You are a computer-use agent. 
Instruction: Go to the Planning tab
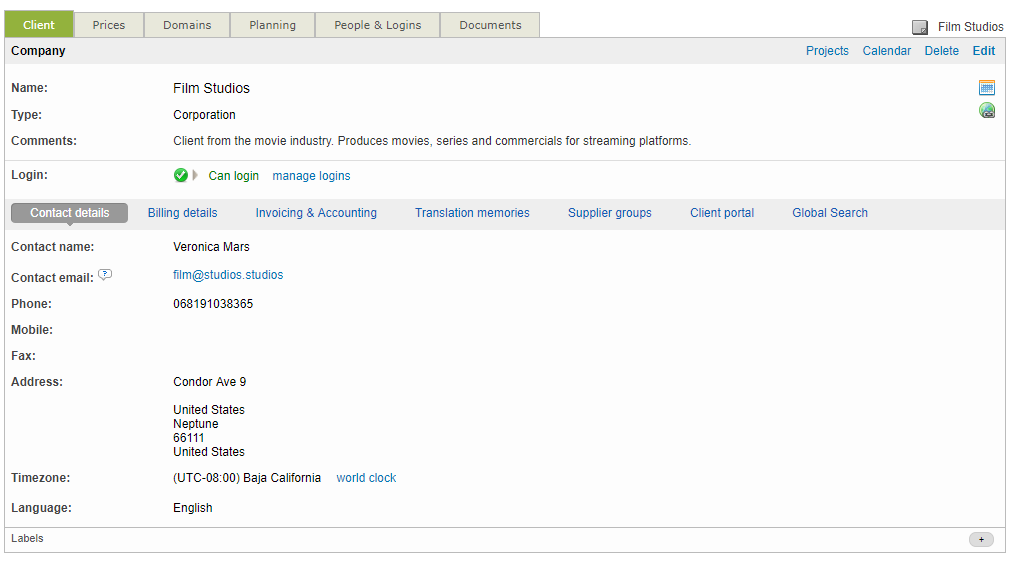tap(272, 25)
